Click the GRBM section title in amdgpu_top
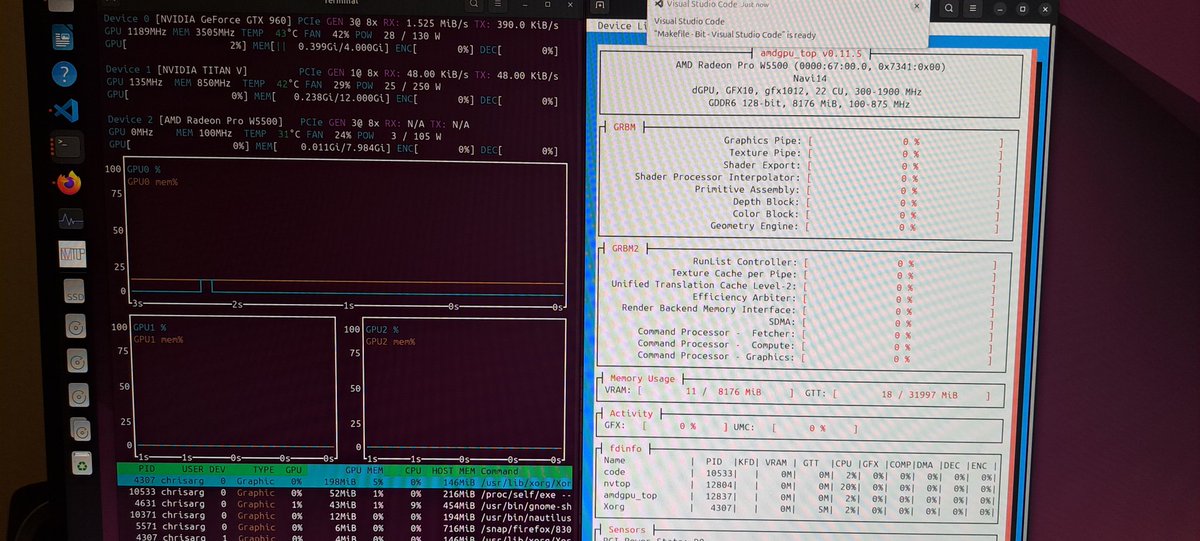Viewport: 1200px width, 541px height. (624, 128)
